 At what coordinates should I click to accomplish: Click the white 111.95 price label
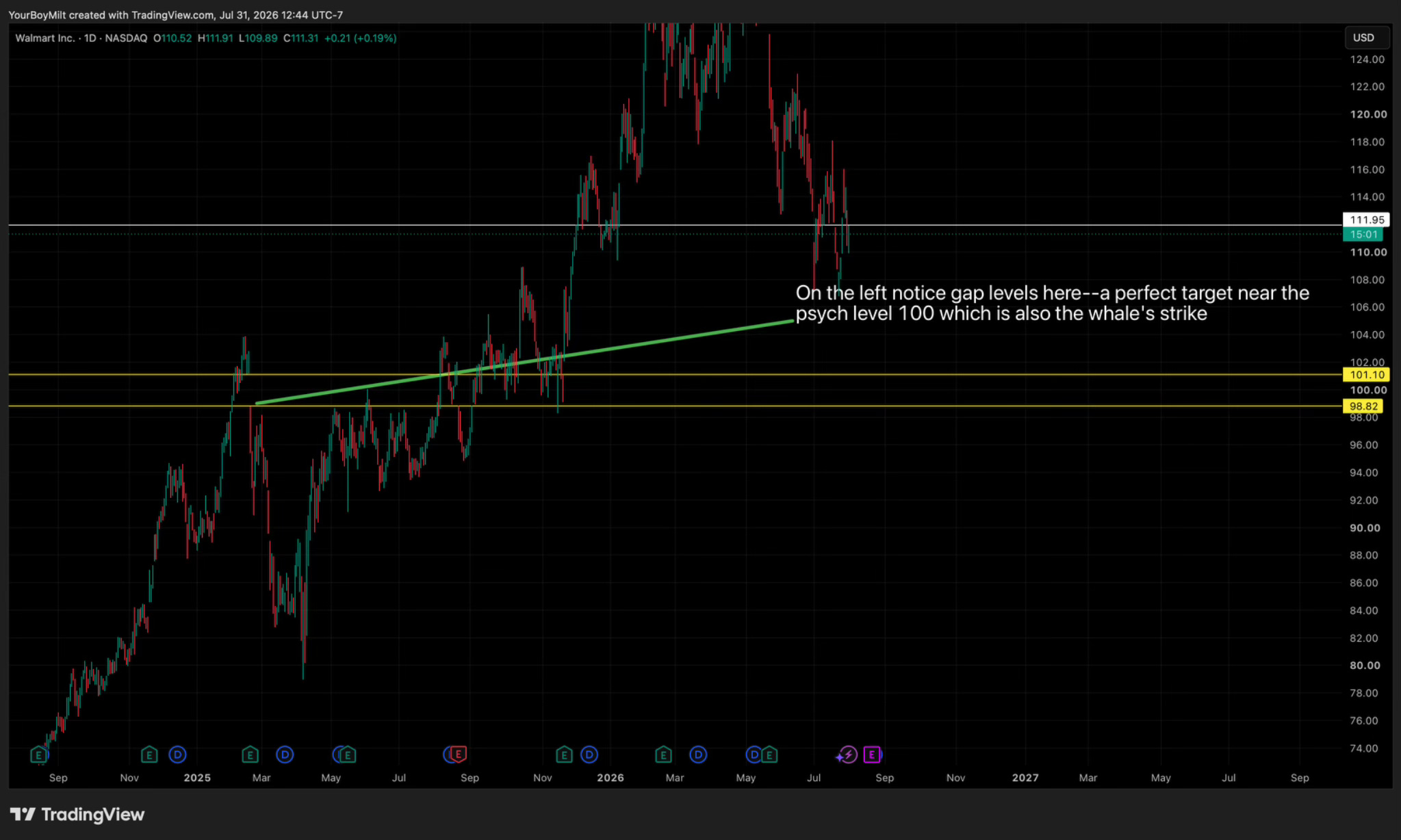click(x=1367, y=220)
